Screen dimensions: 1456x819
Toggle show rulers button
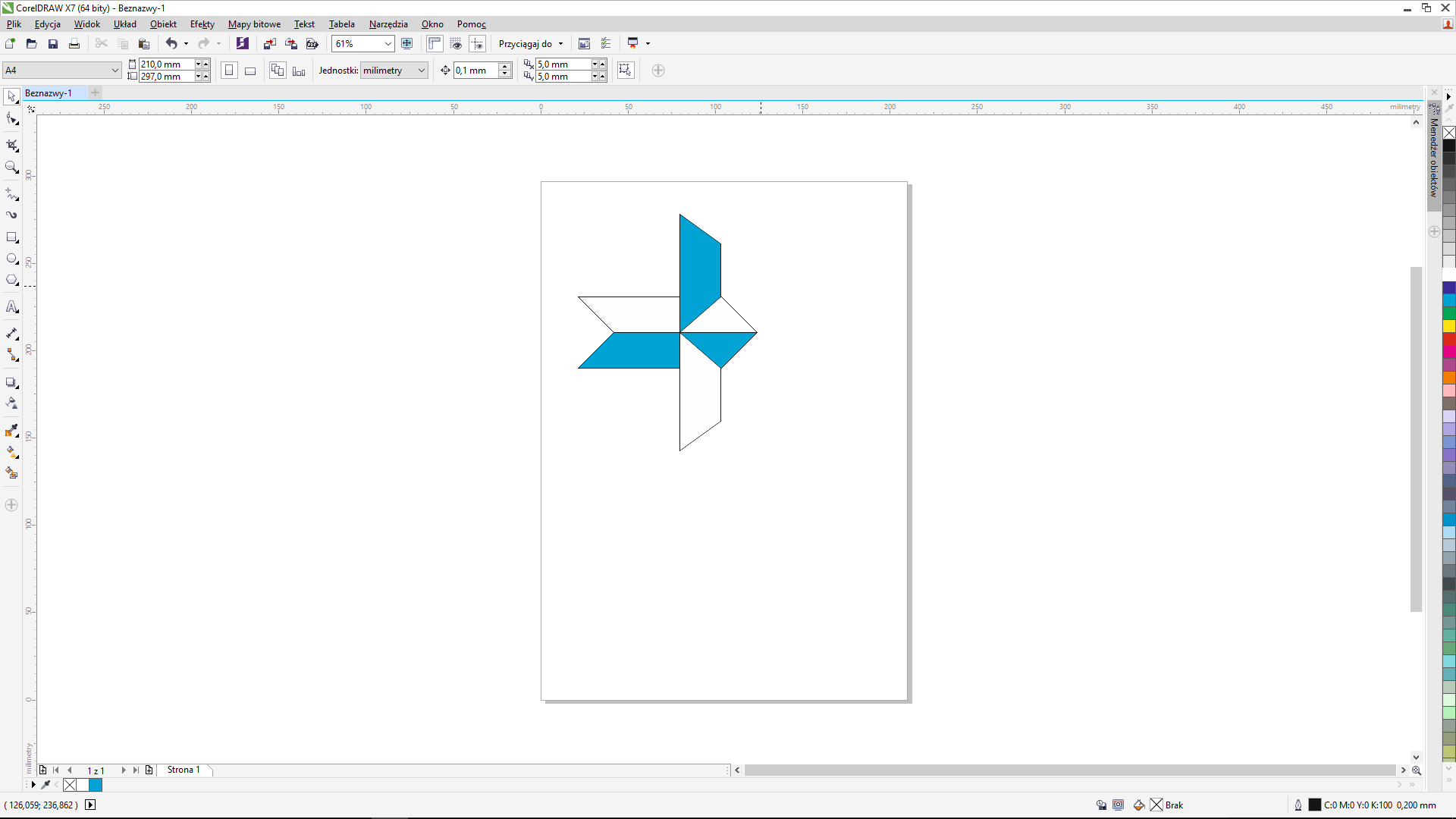click(x=435, y=44)
